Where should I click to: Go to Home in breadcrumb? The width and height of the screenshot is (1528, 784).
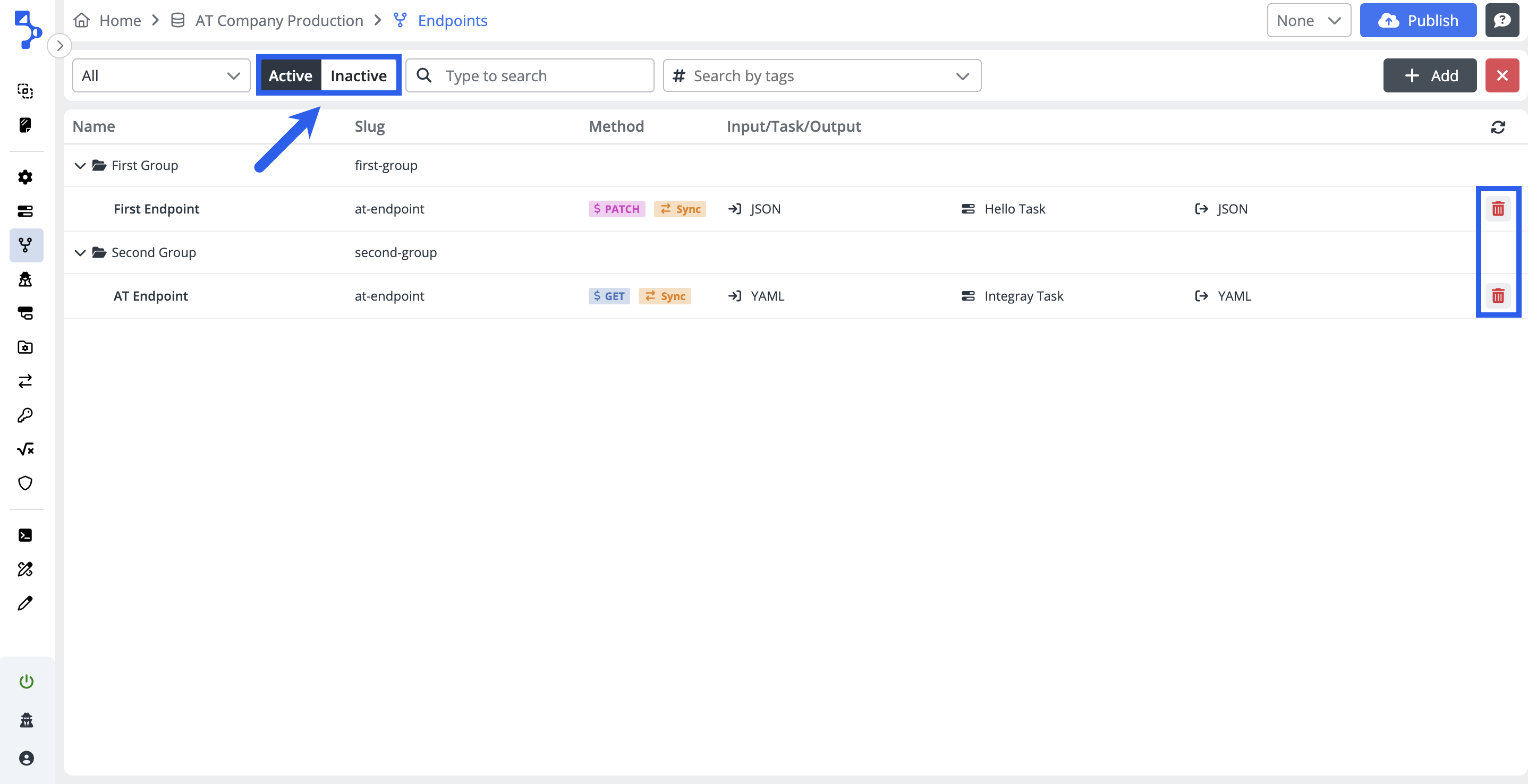(119, 21)
